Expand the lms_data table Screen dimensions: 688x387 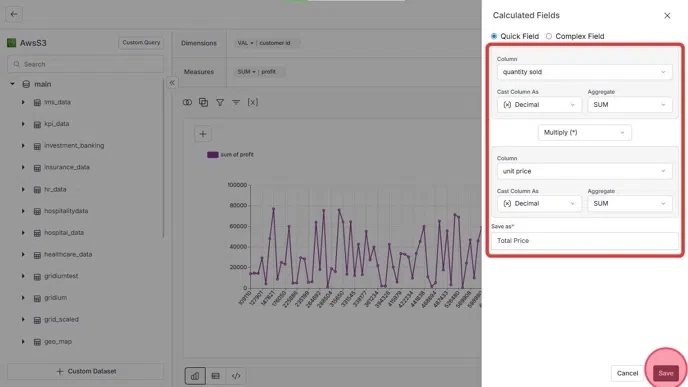click(x=23, y=102)
